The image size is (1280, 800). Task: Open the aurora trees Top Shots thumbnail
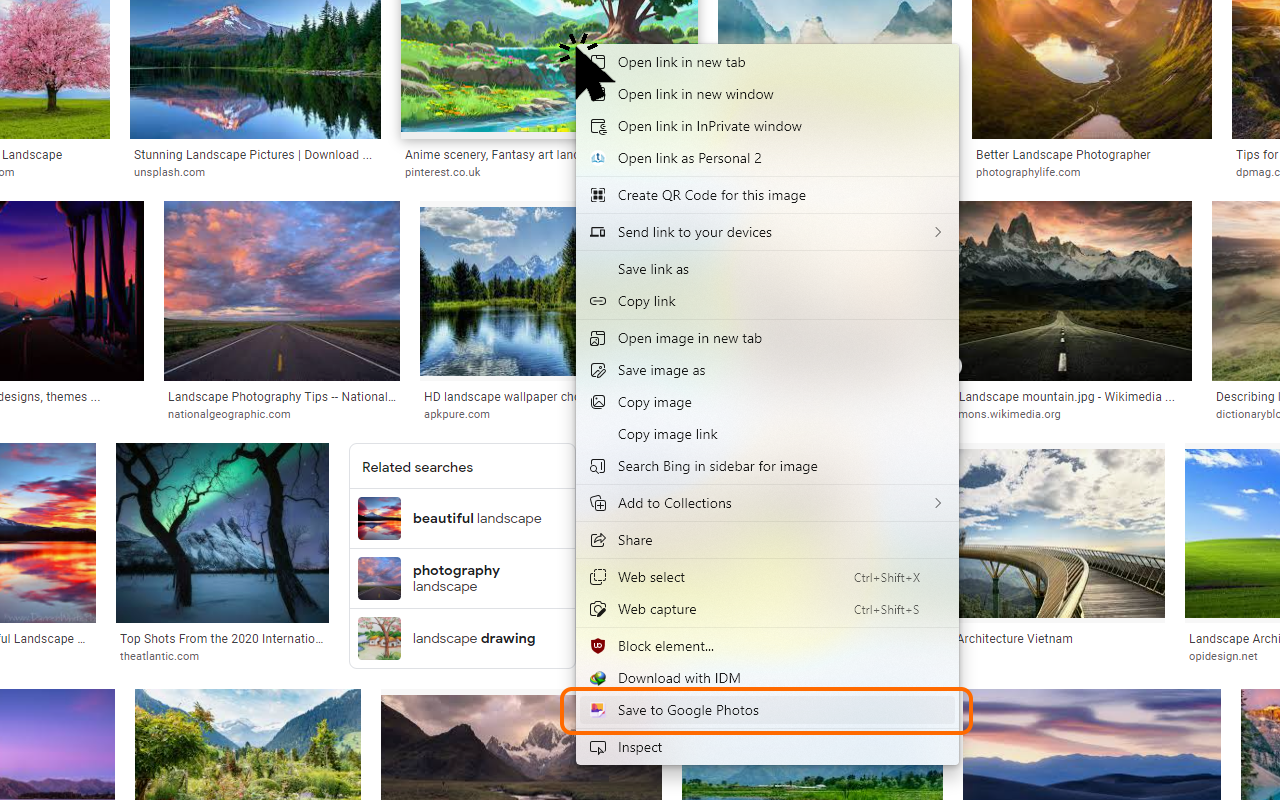(222, 533)
